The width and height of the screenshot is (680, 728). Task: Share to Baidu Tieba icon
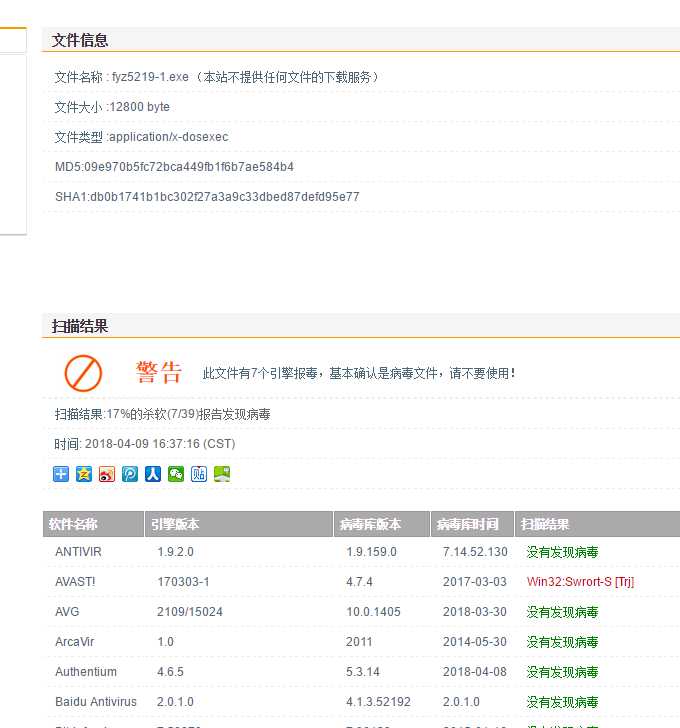[x=199, y=474]
